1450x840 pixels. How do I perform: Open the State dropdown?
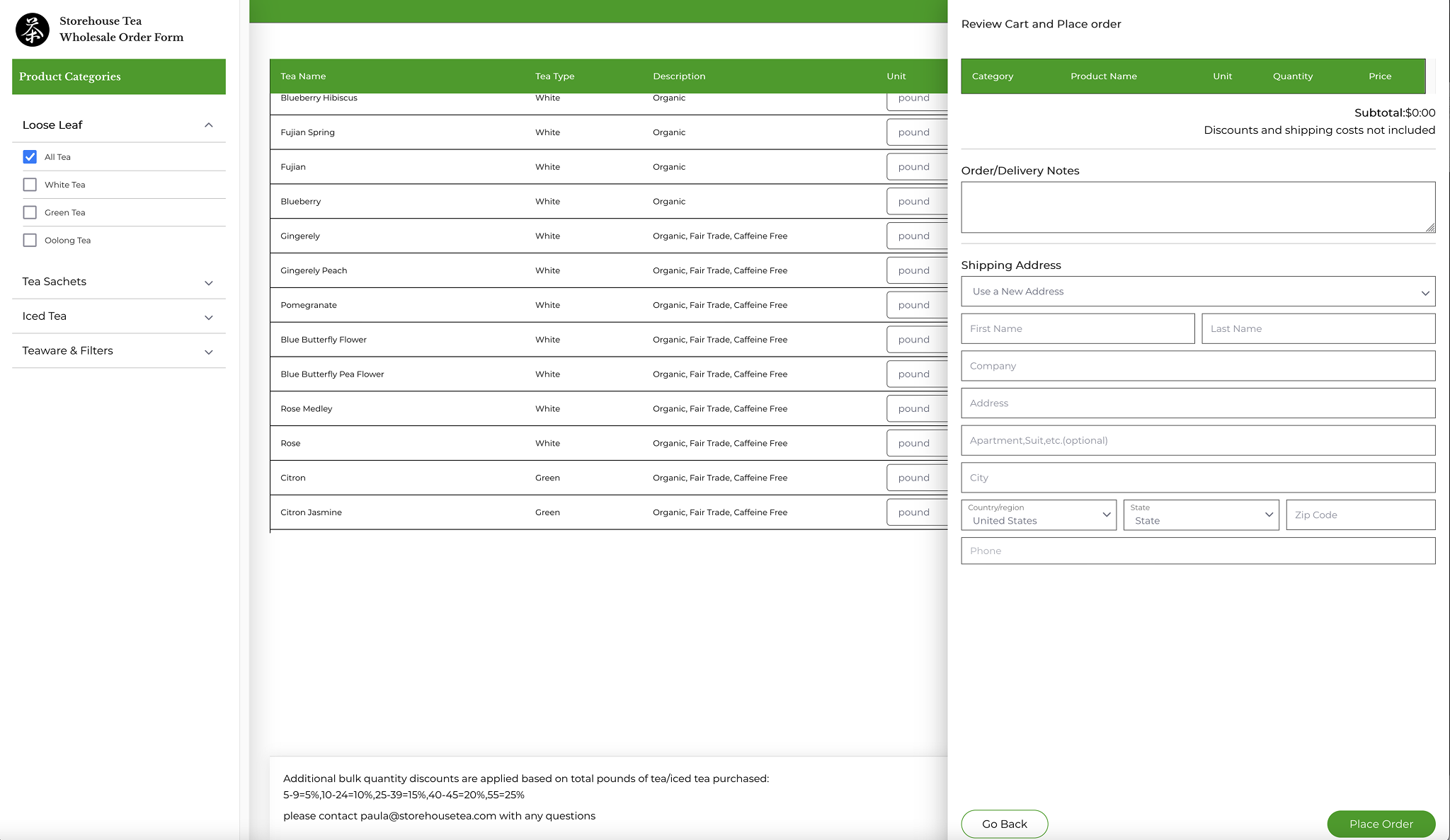point(1200,515)
